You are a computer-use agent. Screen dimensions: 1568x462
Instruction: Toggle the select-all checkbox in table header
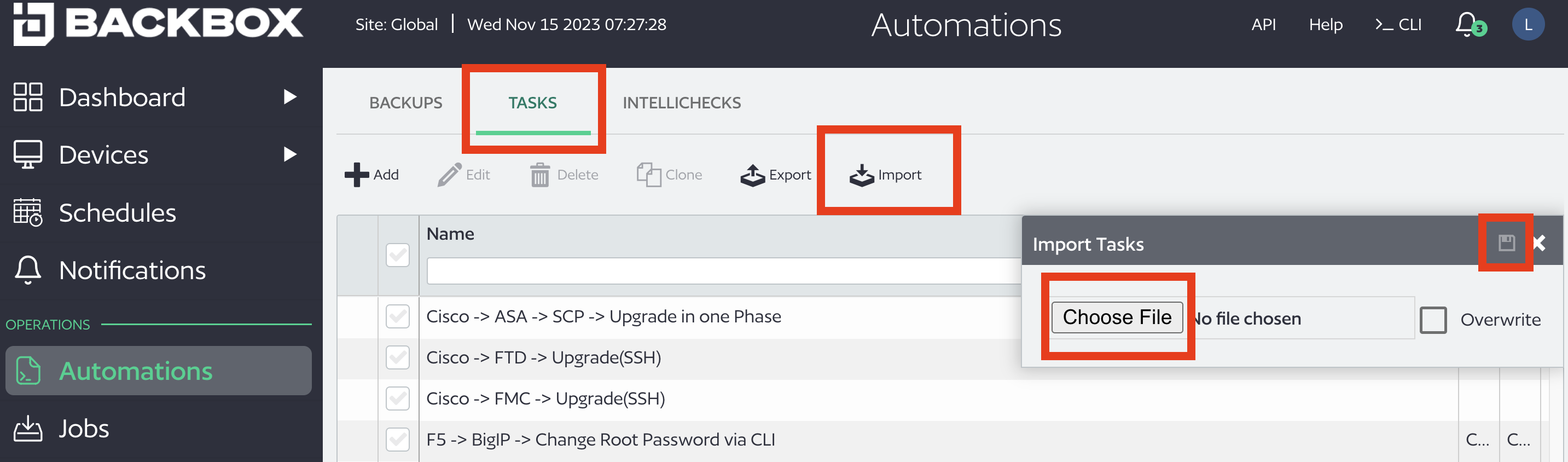point(398,255)
